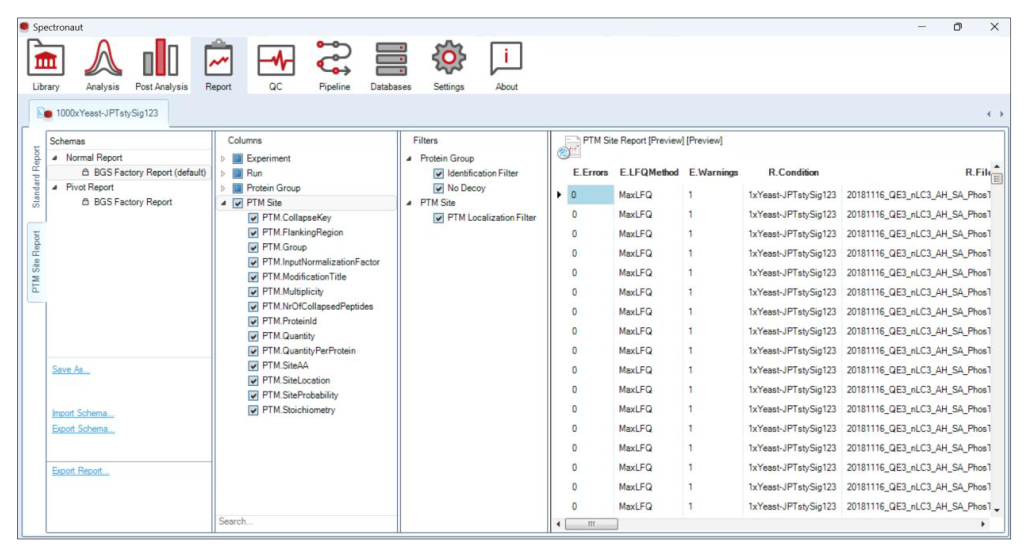Open the Library perspective
The width and height of the screenshot is (1029, 557).
(x=45, y=65)
